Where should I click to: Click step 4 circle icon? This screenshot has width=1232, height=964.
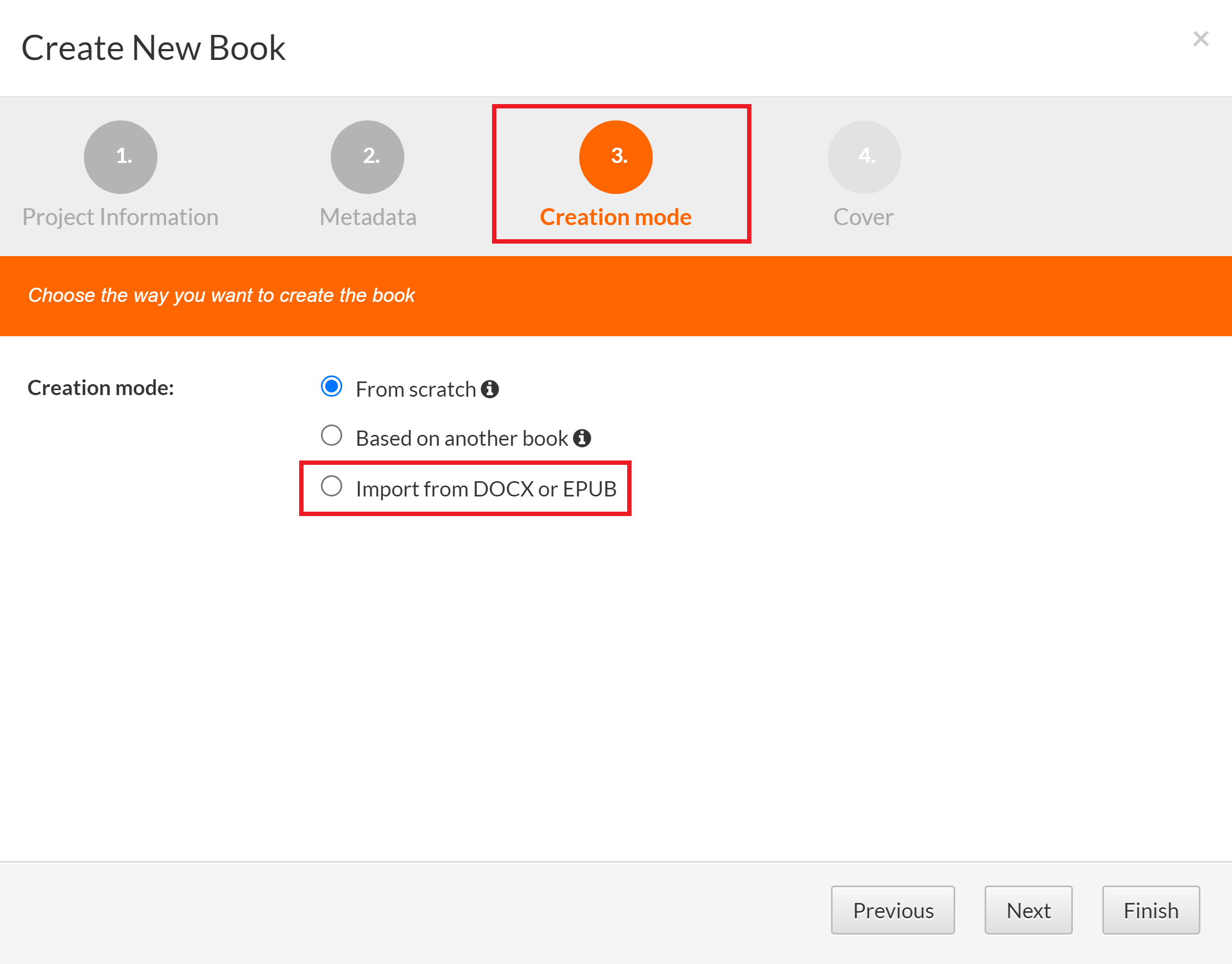click(864, 157)
